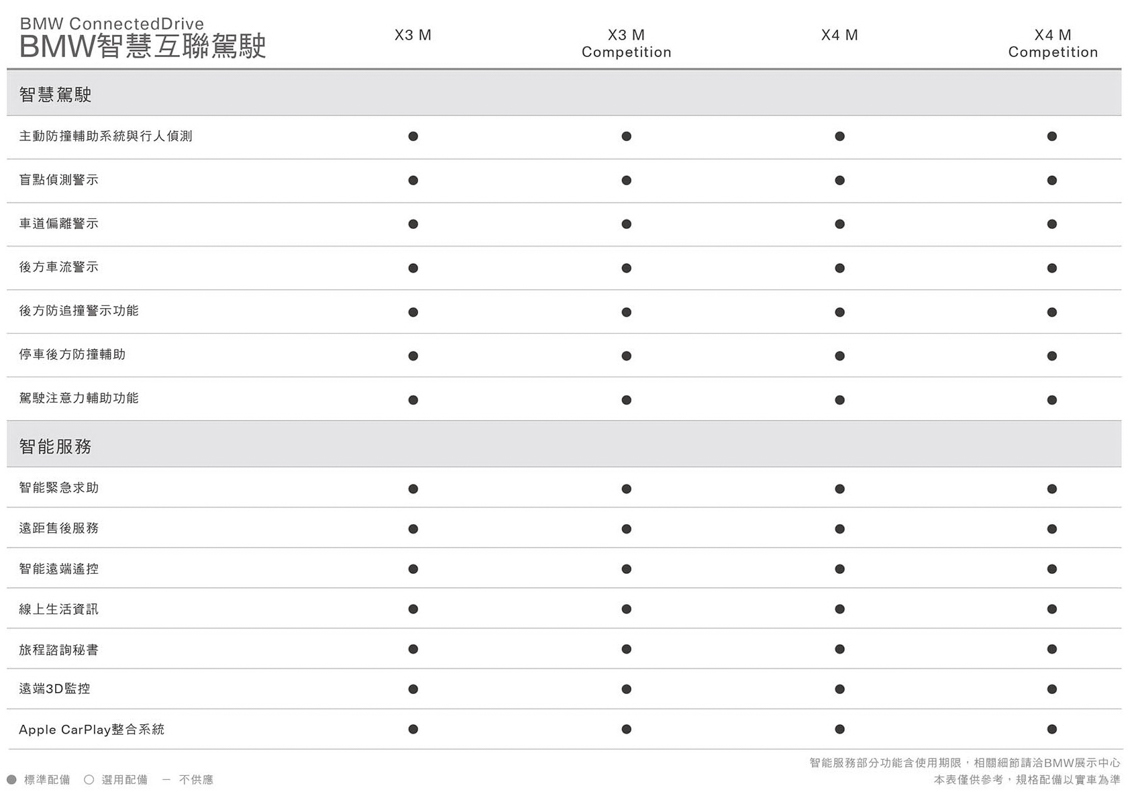This screenshot has width=1132, height=800.
Task: Click the 智能遠端遙控 row label
Action: (58, 569)
